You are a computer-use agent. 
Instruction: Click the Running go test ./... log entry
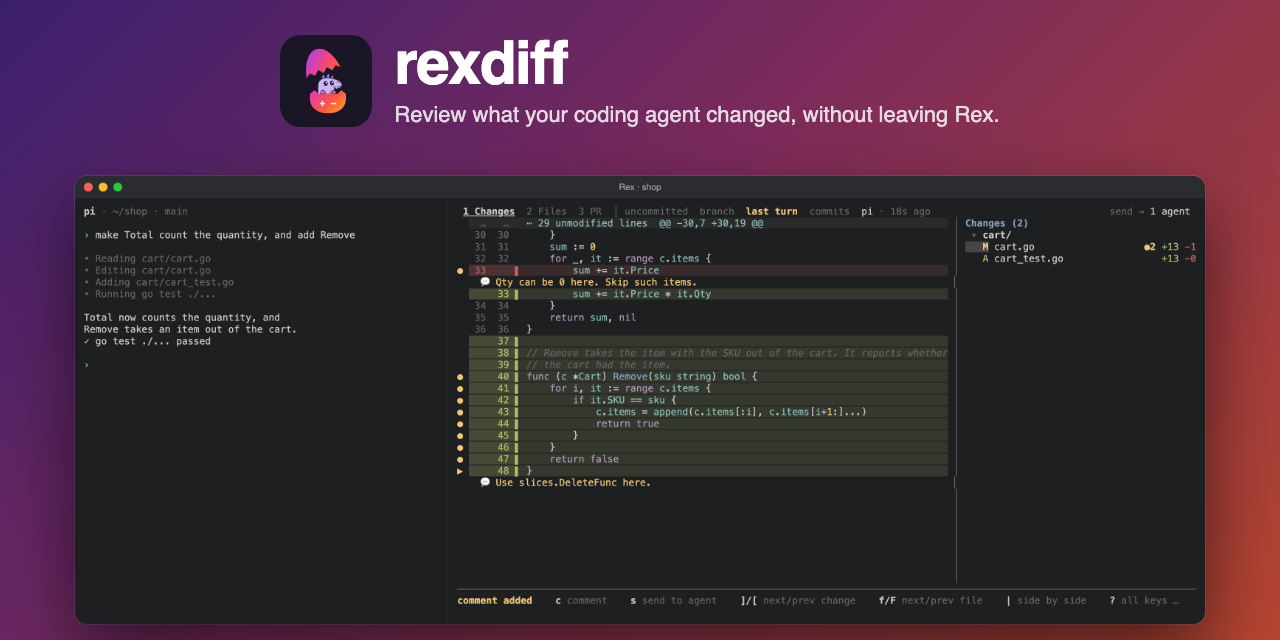pyautogui.click(x=150, y=294)
